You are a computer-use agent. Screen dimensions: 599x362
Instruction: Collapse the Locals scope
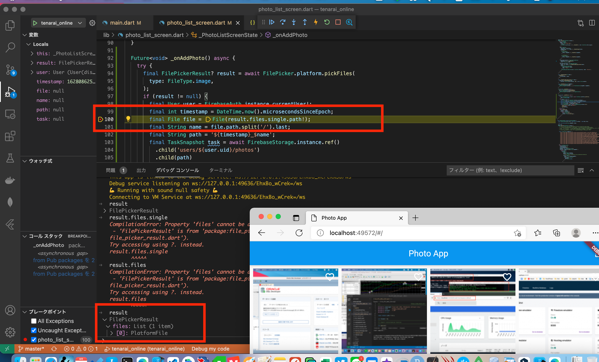click(x=29, y=44)
